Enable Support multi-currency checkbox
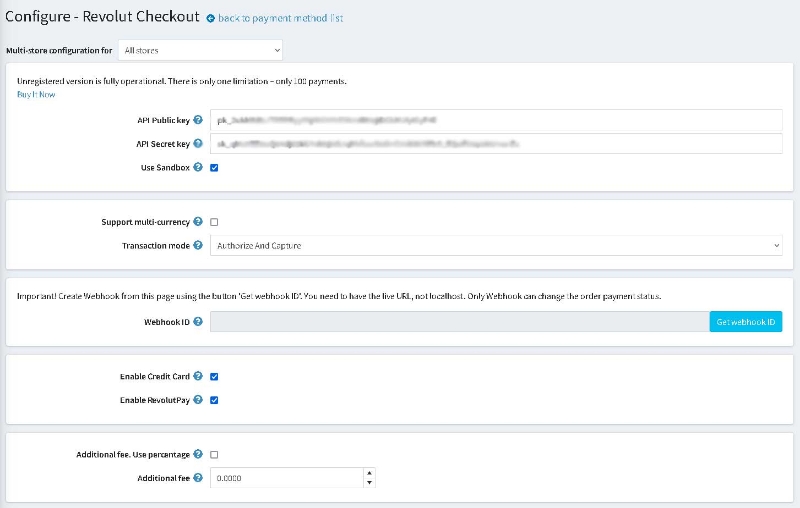The width and height of the screenshot is (800, 508). click(x=214, y=222)
